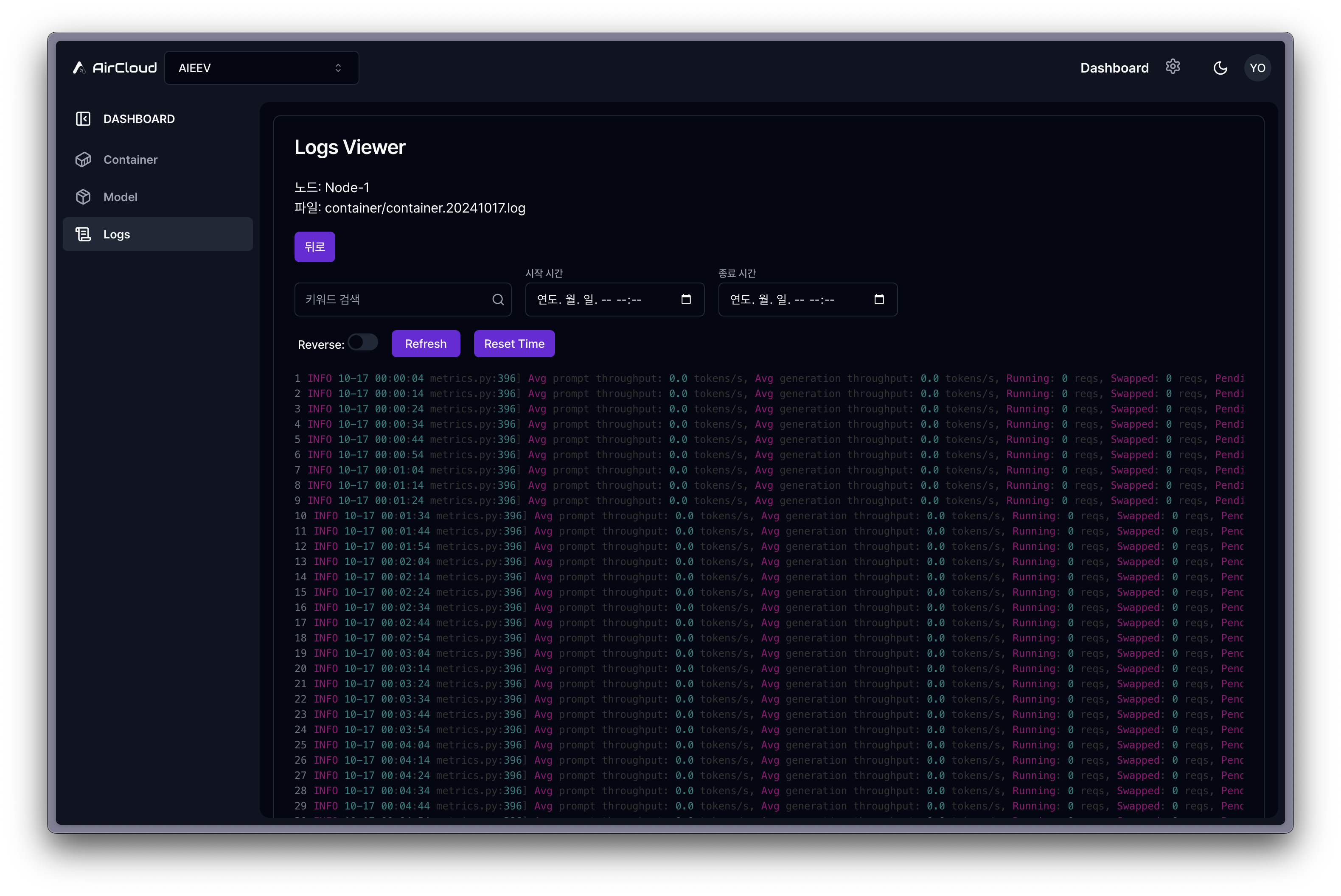Click the Refresh button
This screenshot has width=1341, height=896.
click(x=426, y=344)
